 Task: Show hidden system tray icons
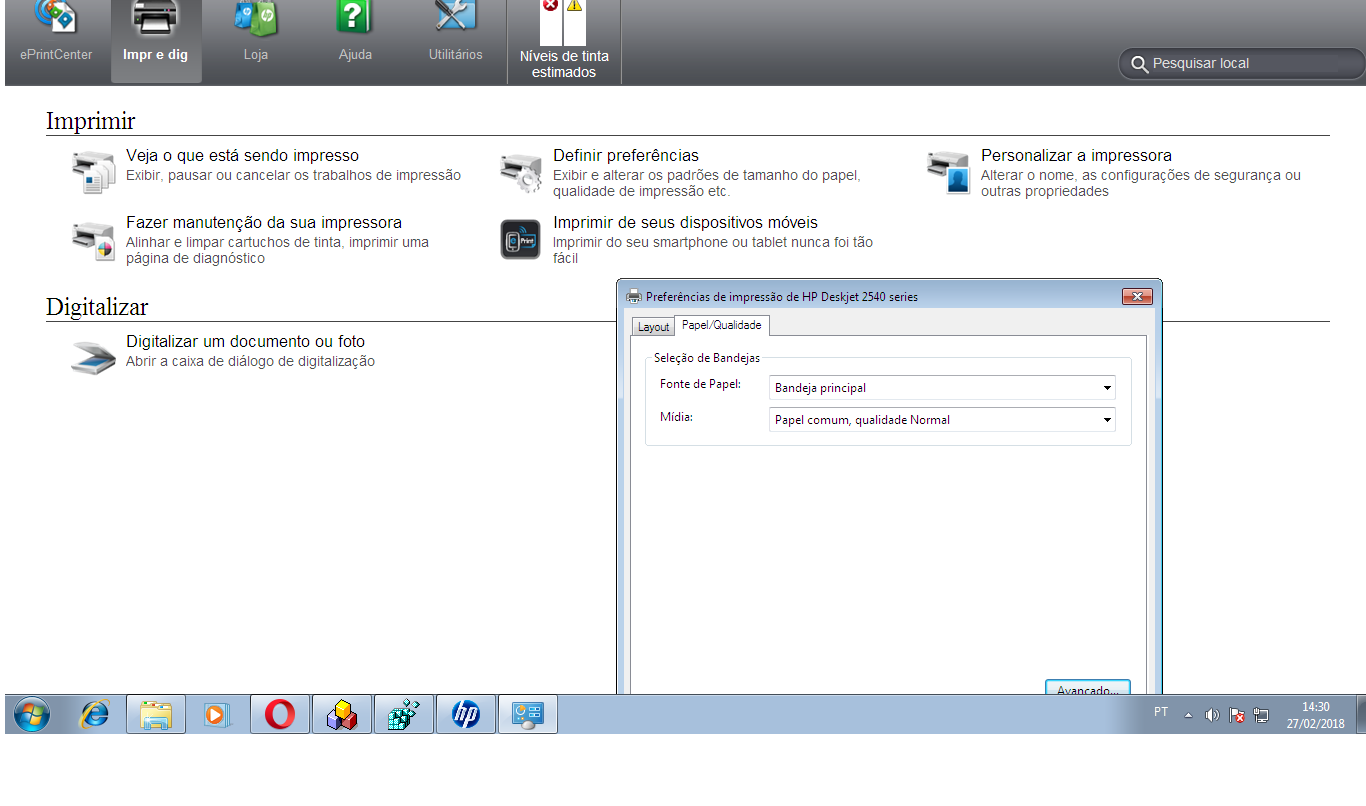1188,716
